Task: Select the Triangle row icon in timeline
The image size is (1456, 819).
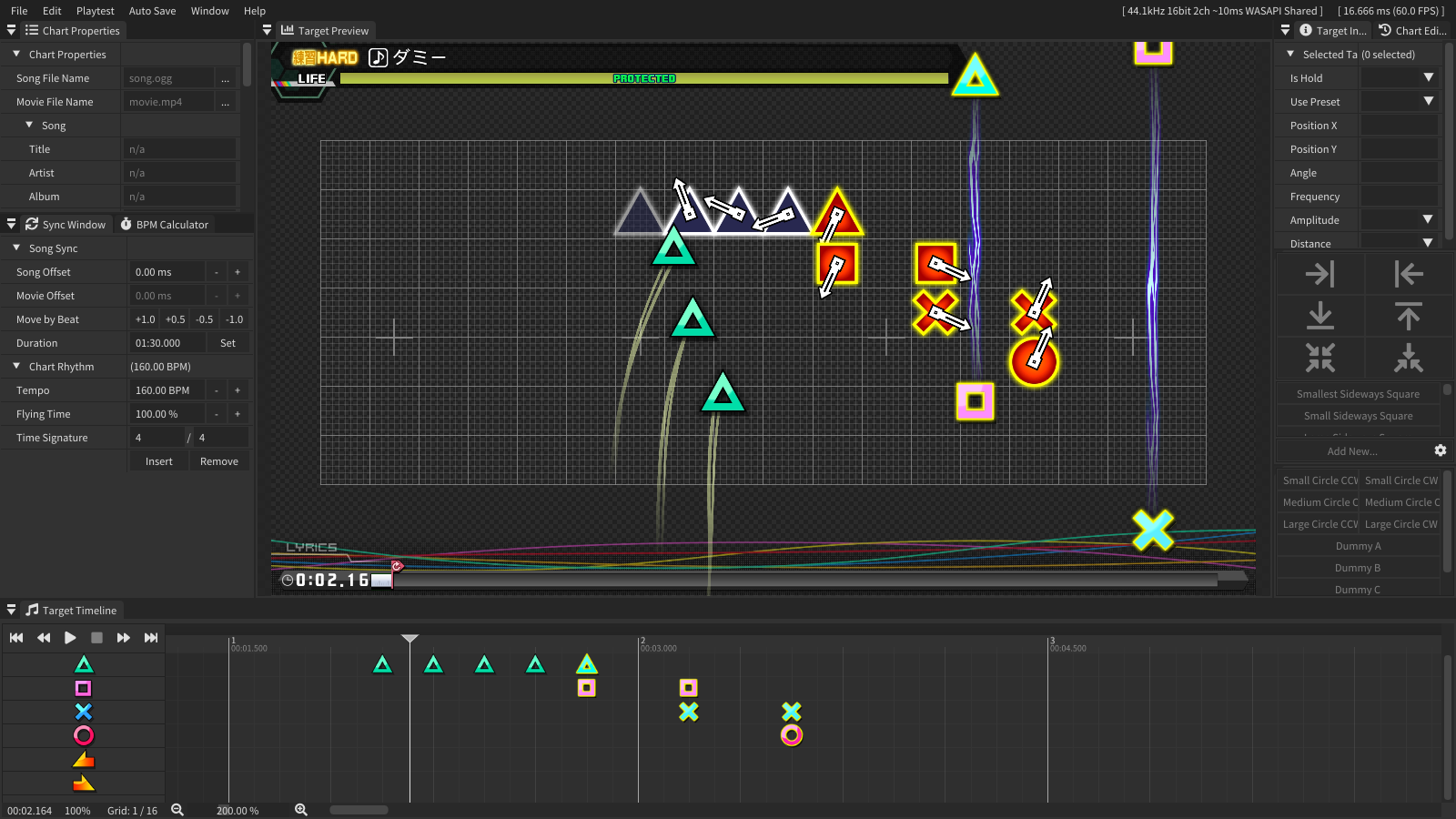Action: coord(84,665)
